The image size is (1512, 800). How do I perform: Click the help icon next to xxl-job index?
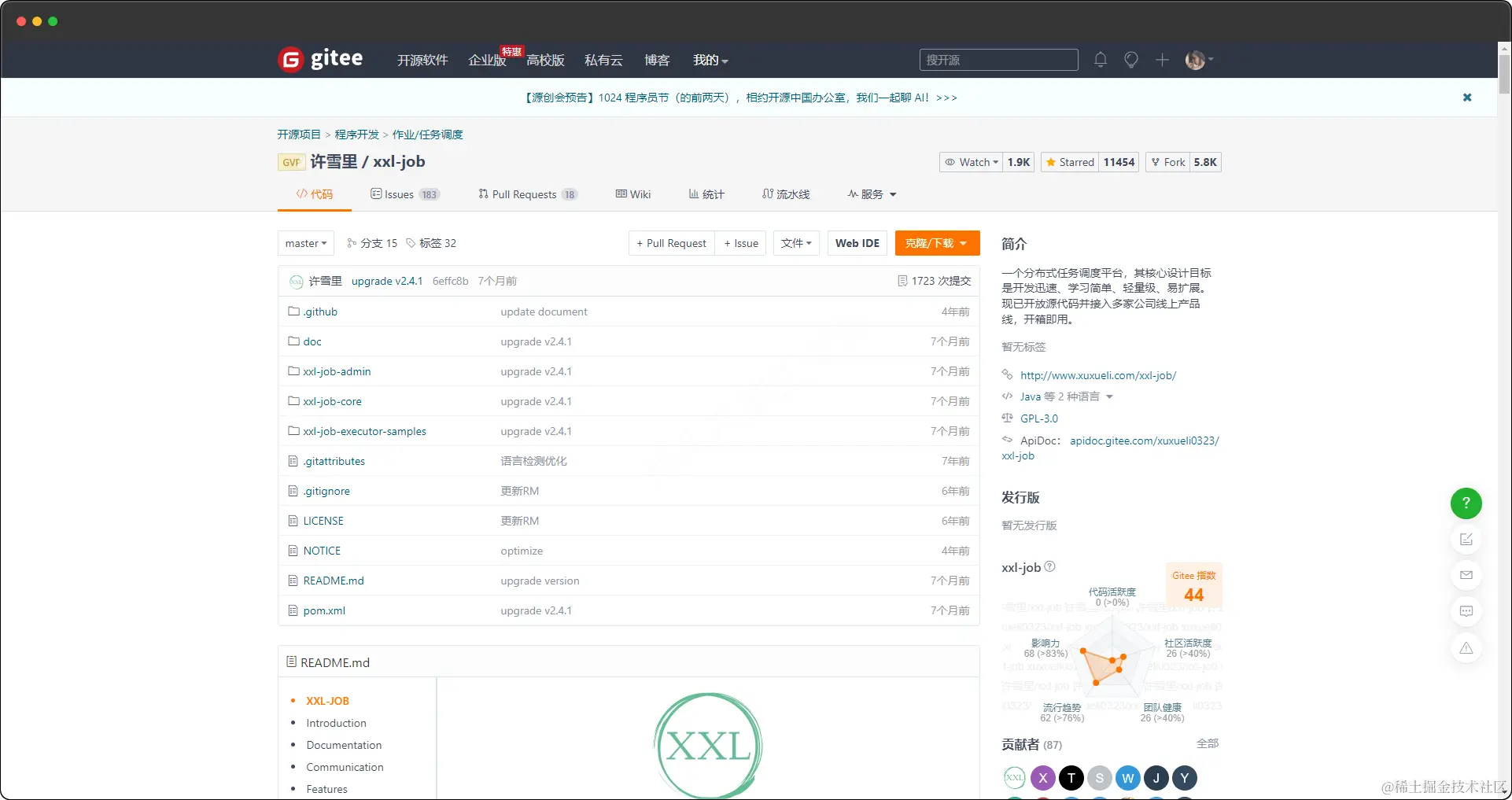click(1050, 566)
